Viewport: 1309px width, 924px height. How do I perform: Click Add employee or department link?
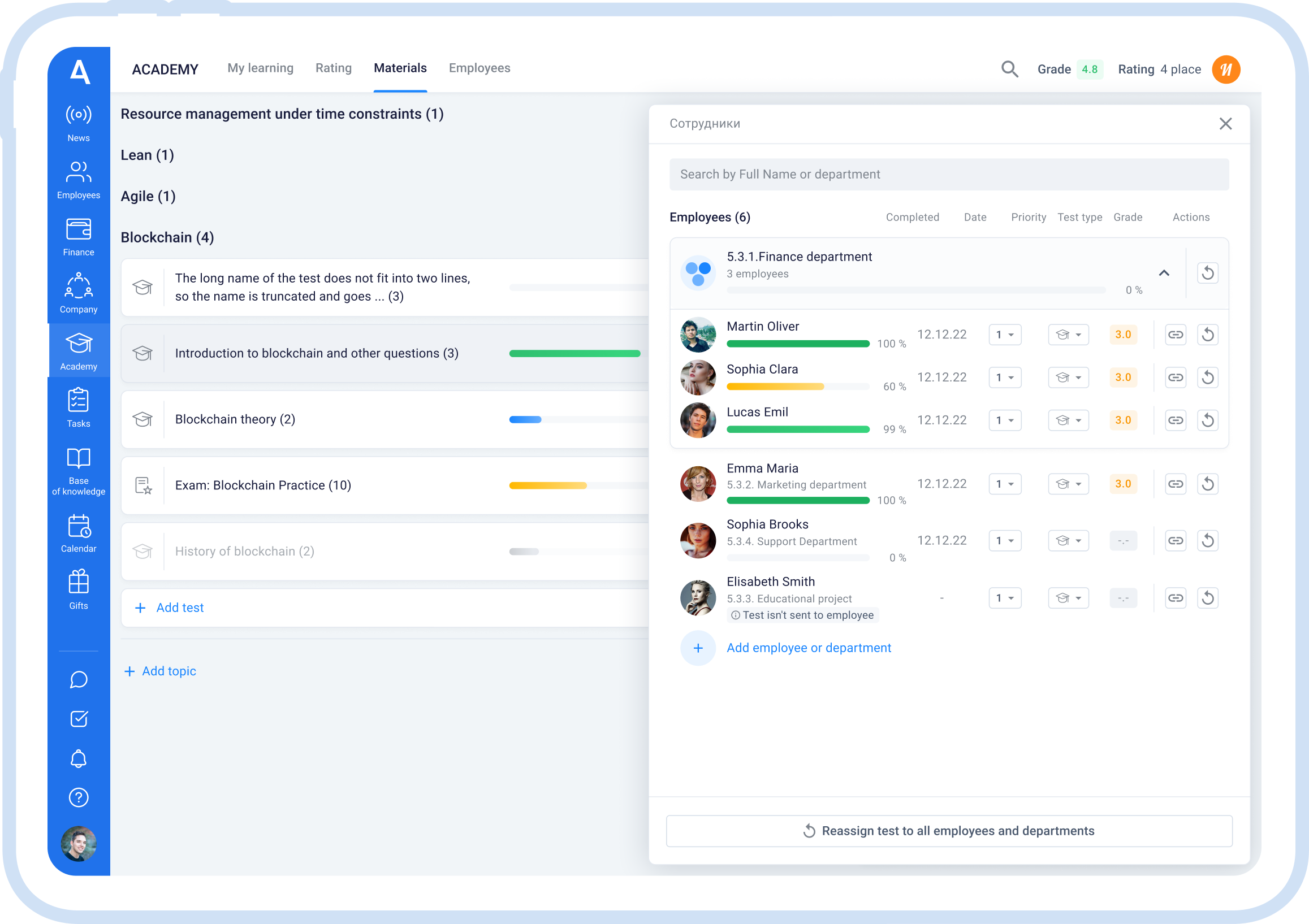[x=809, y=648]
